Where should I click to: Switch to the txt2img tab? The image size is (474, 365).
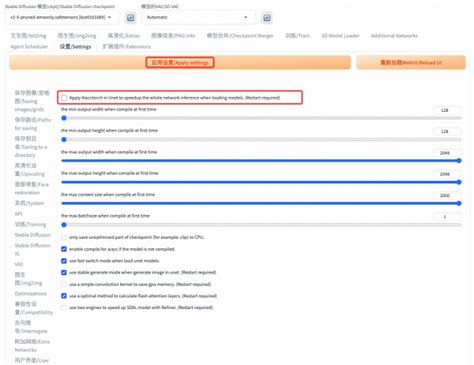pyautogui.click(x=28, y=36)
